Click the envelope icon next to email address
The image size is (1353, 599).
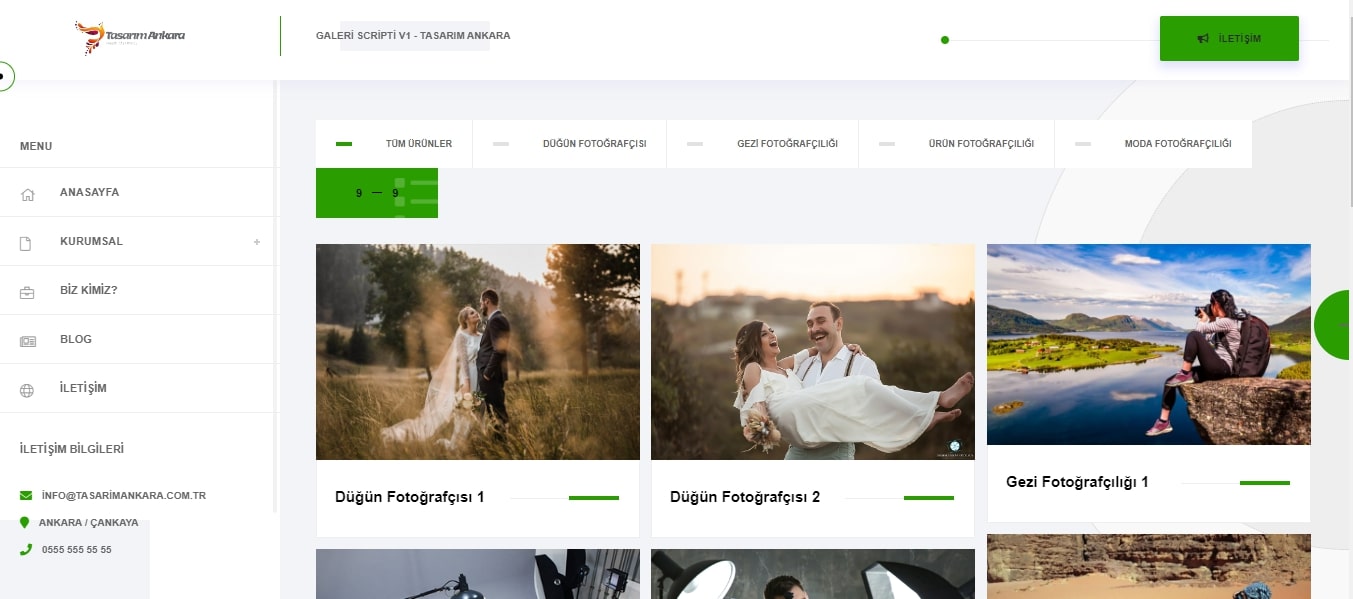(x=26, y=496)
